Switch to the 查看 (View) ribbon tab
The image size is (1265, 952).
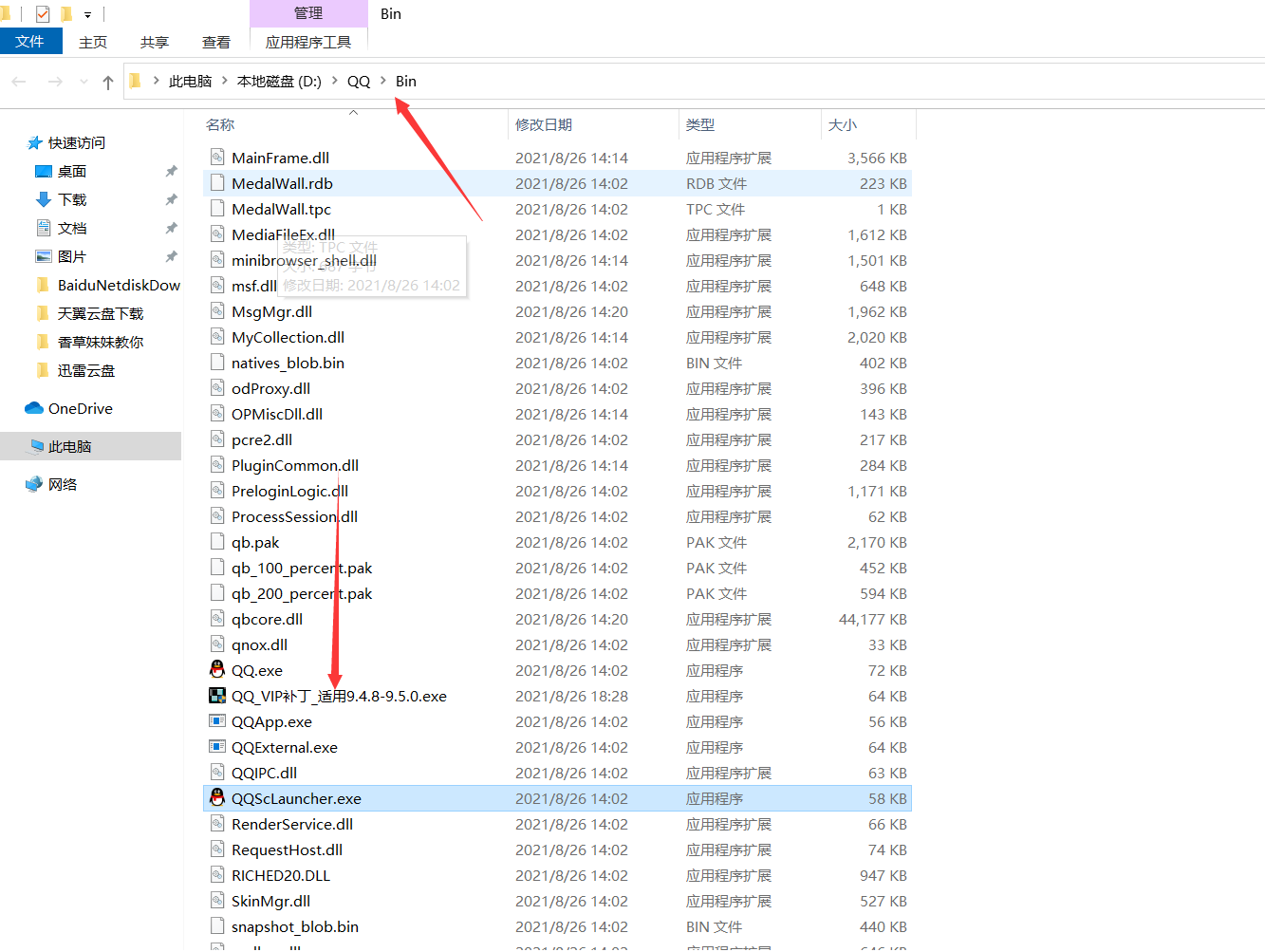tap(216, 42)
